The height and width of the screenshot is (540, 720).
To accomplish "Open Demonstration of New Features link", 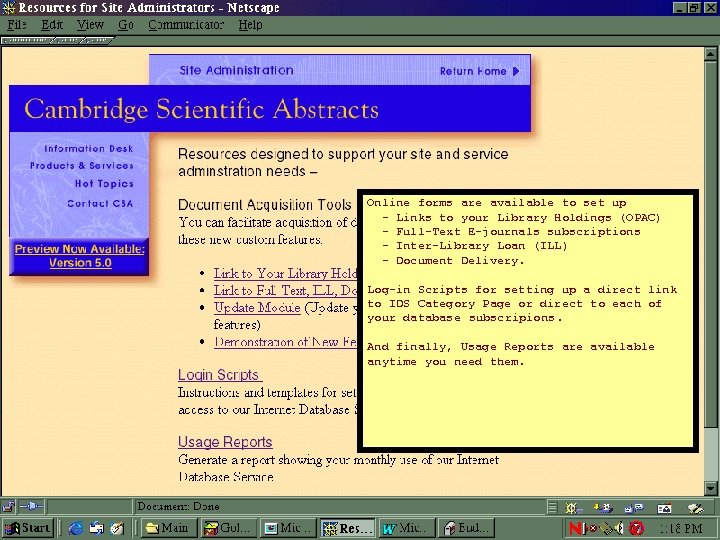I will click(285, 342).
